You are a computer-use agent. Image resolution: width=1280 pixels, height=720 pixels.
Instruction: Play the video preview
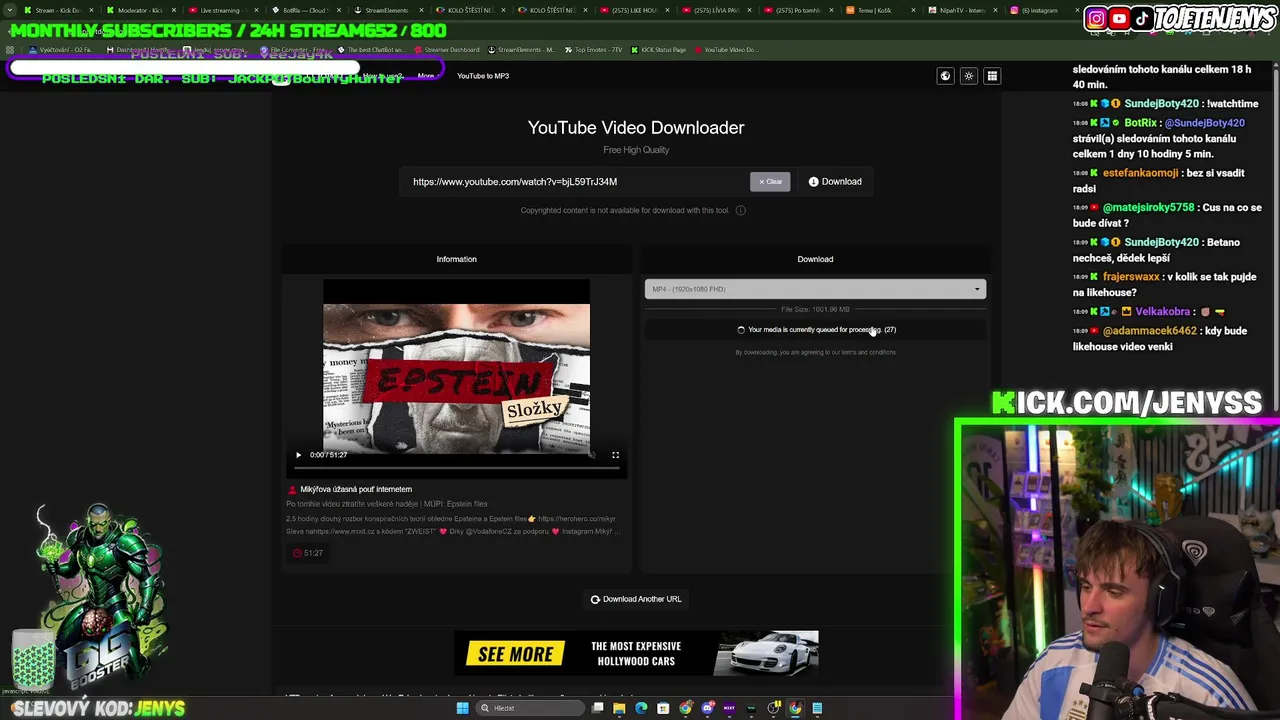click(298, 455)
